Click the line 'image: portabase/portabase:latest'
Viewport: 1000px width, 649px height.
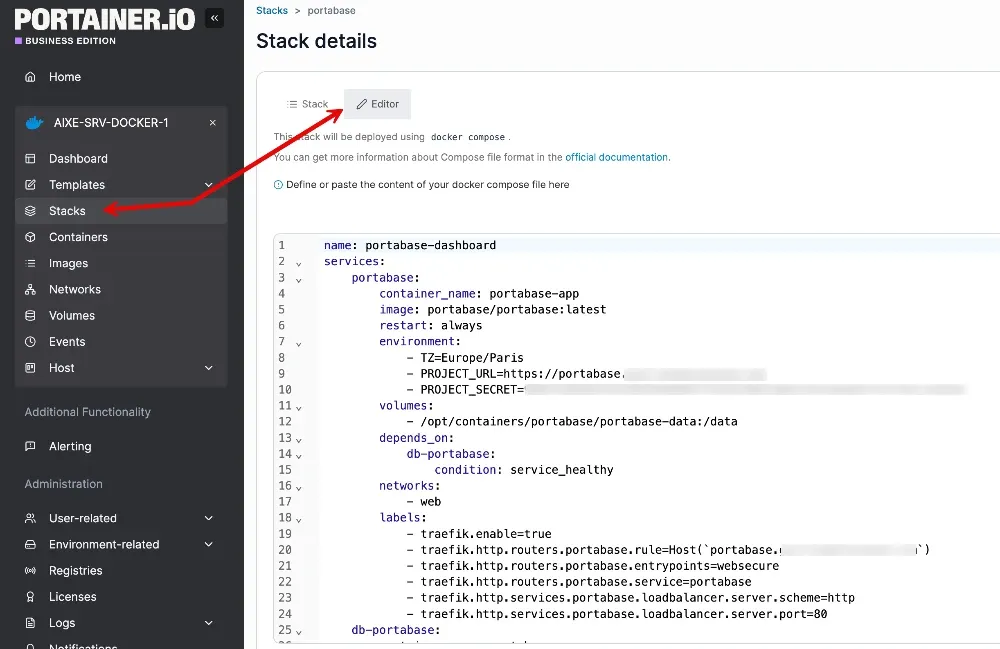coord(492,309)
